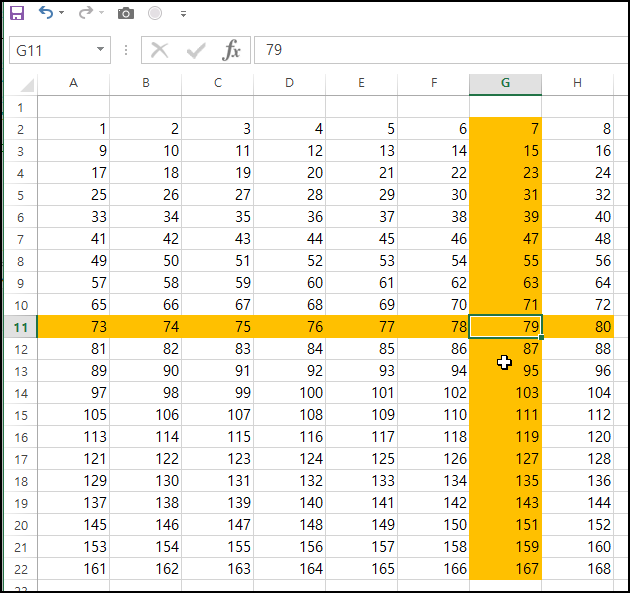Image resolution: width=630 pixels, height=593 pixels.
Task: Select column H header
Action: (577, 84)
